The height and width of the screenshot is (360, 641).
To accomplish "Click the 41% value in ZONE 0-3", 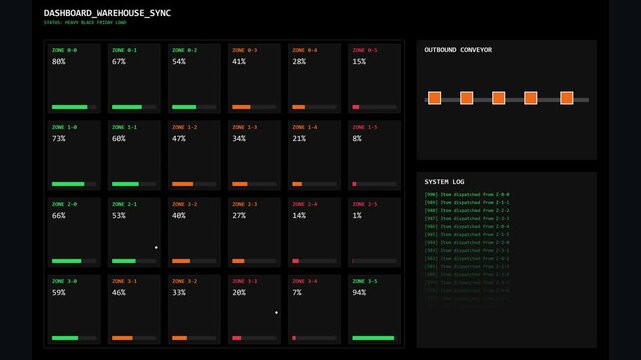I will click(239, 62).
